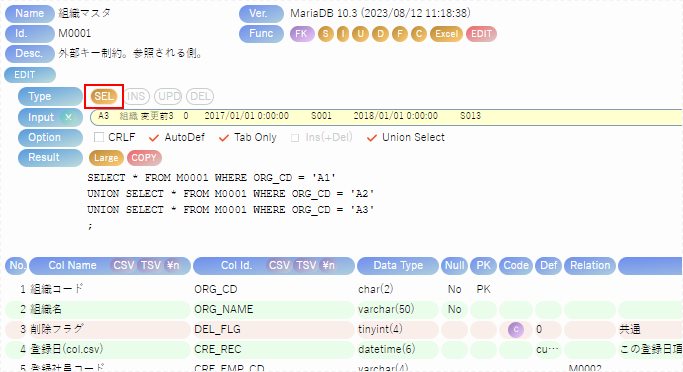Click the Ver. label pill
The height and width of the screenshot is (372, 683).
coord(261,14)
